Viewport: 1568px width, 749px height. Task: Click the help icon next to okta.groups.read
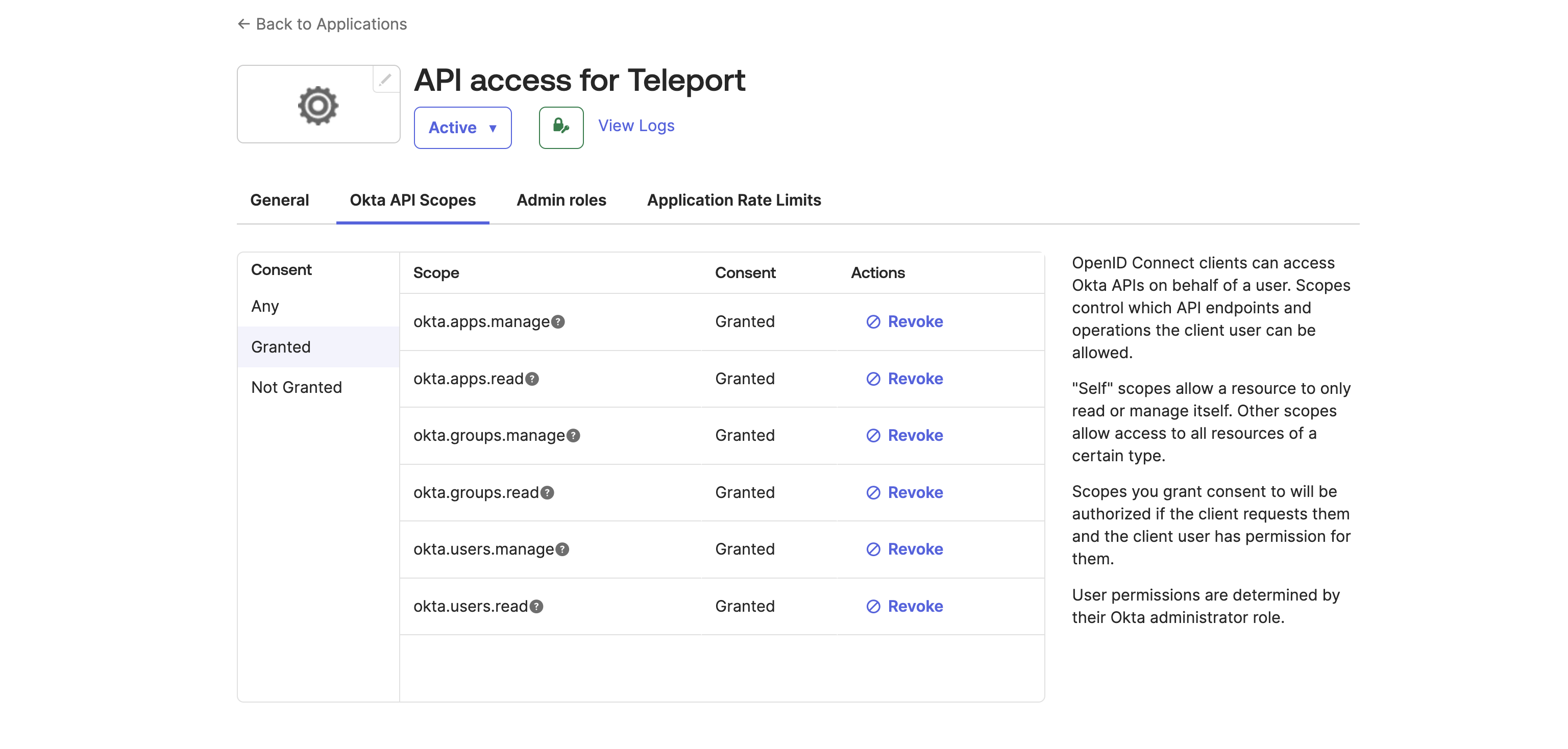[547, 493]
